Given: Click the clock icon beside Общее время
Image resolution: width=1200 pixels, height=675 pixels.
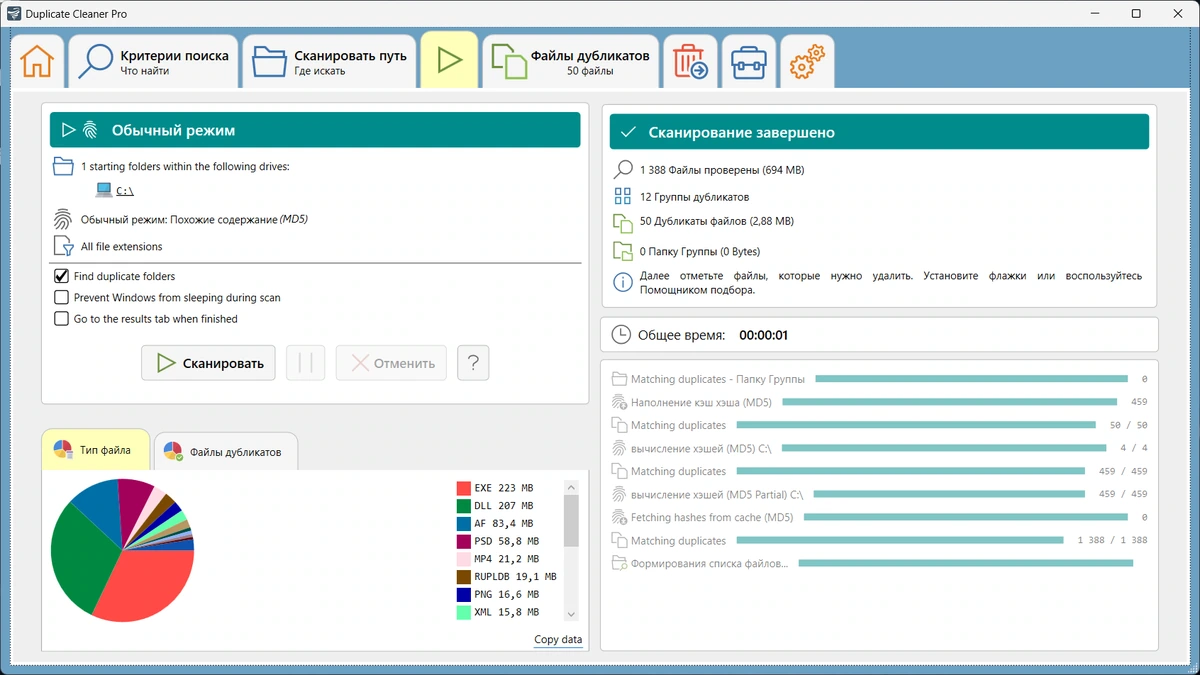Looking at the screenshot, I should 621,335.
